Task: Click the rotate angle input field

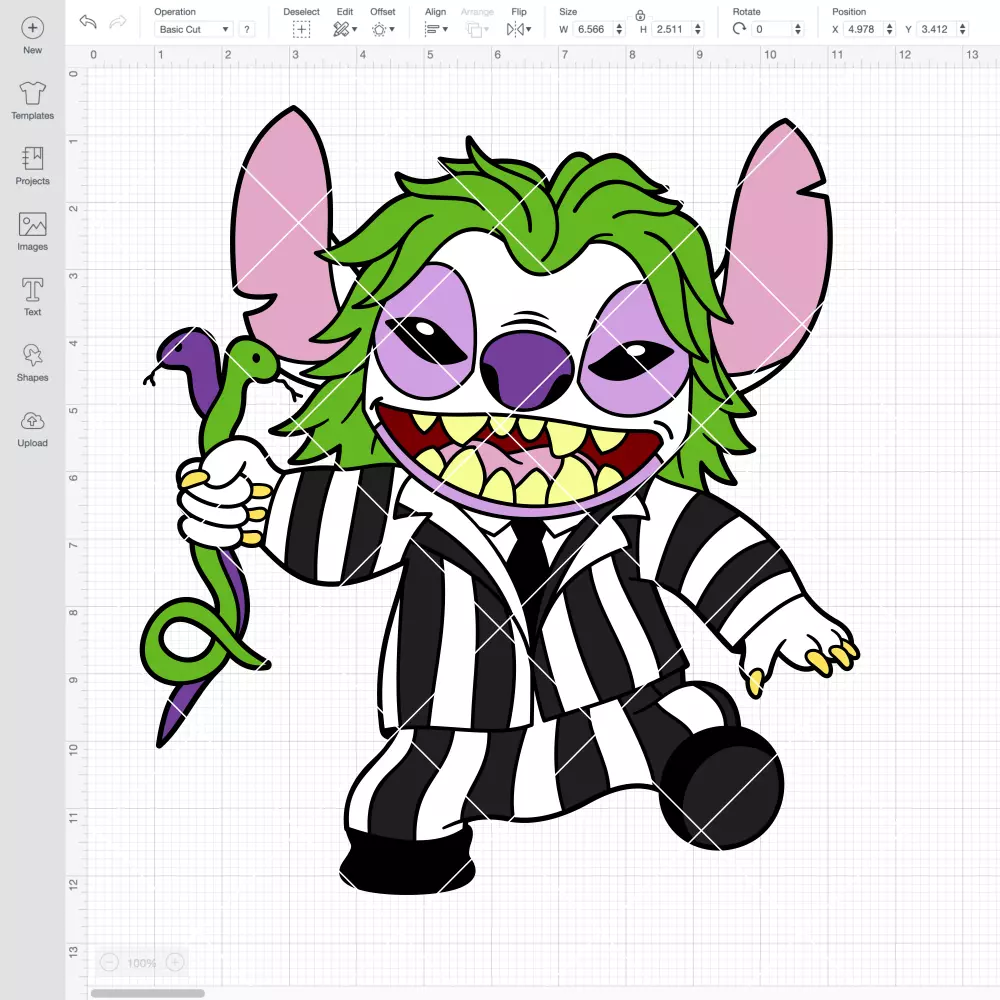Action: click(772, 29)
